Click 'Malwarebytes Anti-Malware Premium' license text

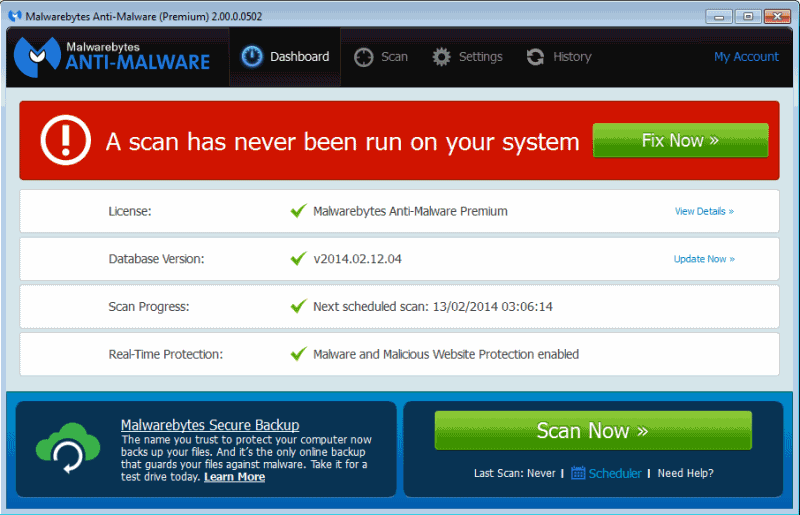pos(410,211)
